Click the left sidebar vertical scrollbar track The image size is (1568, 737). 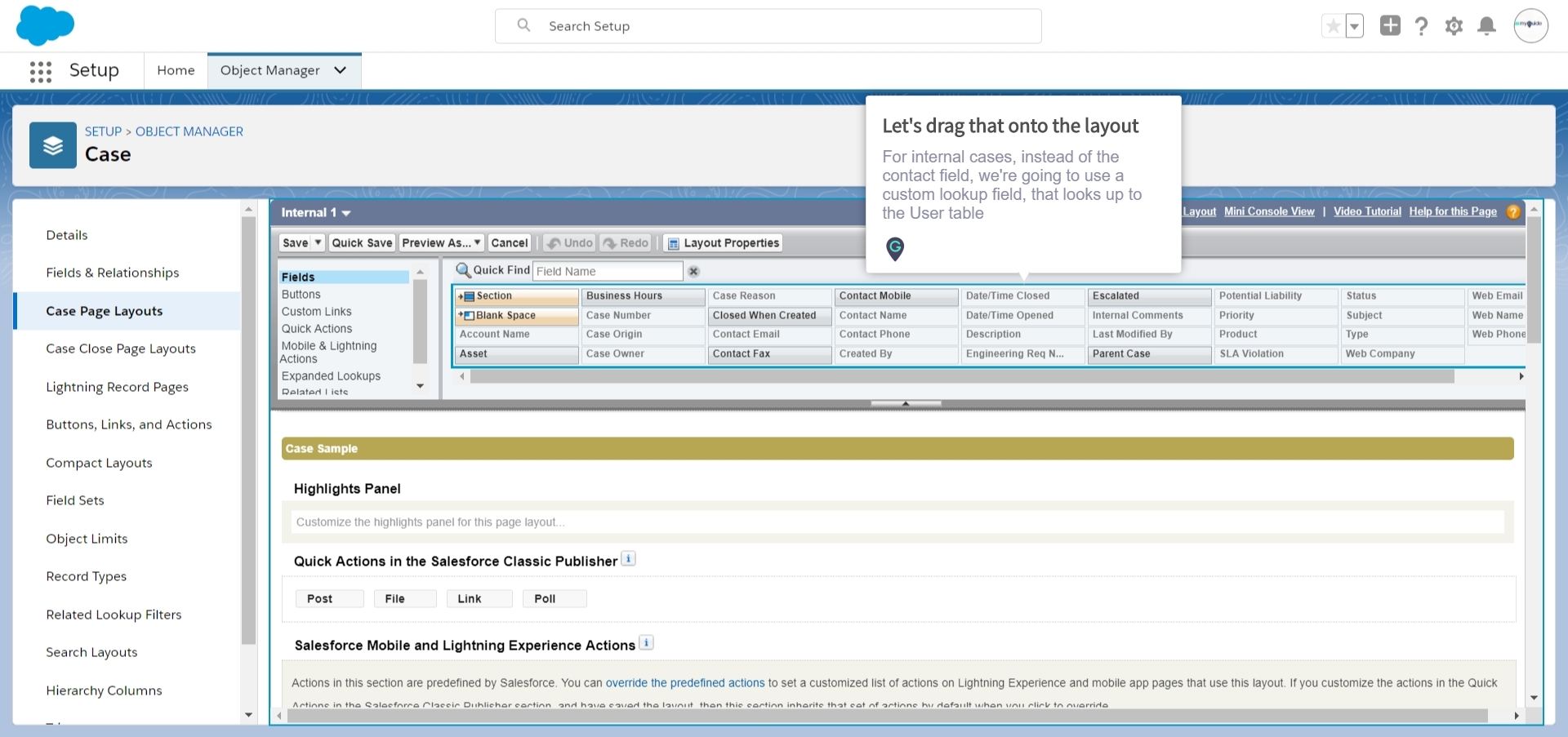(248, 431)
